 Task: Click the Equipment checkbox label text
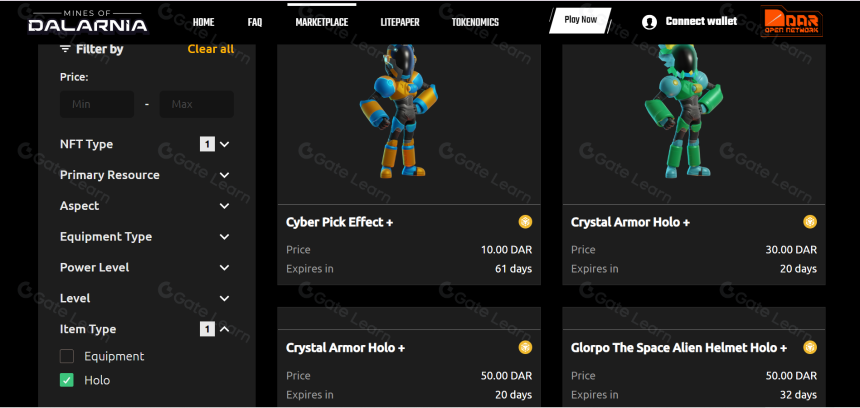click(x=114, y=356)
